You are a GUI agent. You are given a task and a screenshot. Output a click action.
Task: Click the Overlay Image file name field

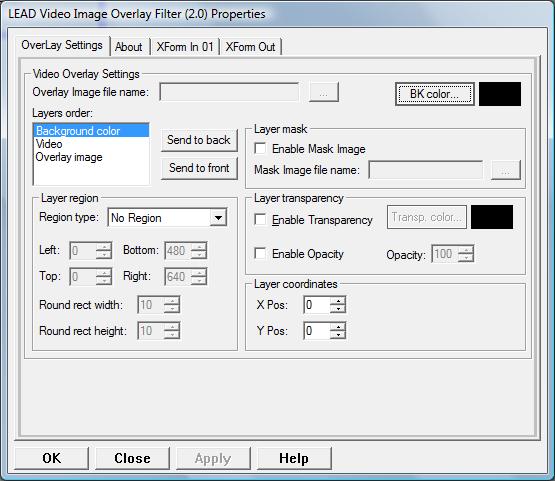[229, 92]
